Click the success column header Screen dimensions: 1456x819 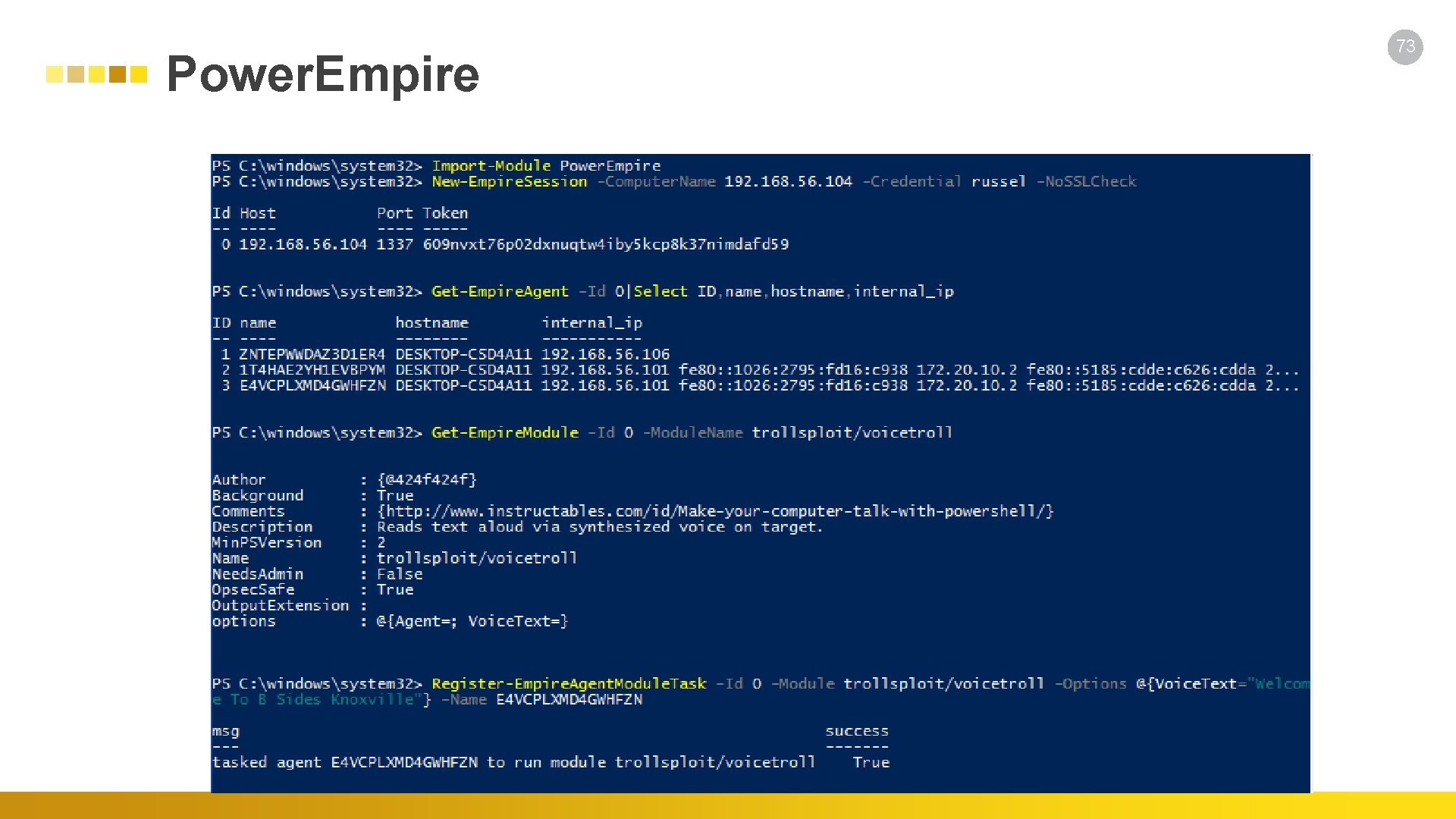pos(856,731)
